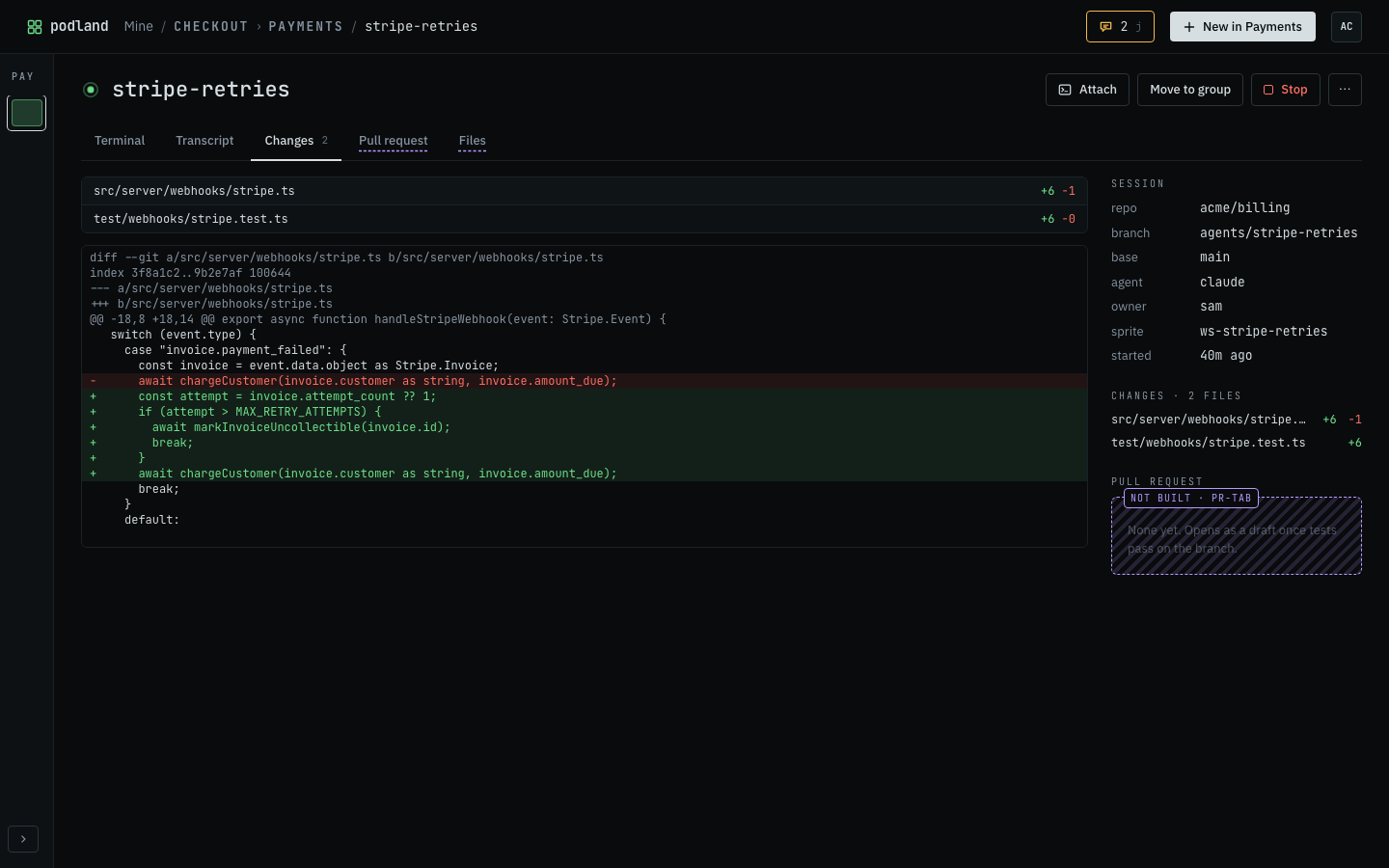The height and width of the screenshot is (868, 1389).
Task: Open the Files tab
Action: (x=473, y=141)
